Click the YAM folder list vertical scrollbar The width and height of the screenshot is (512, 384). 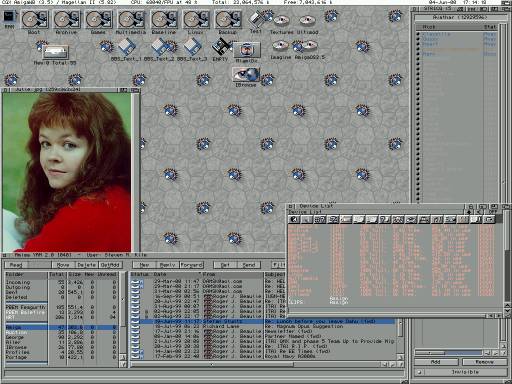pyautogui.click(x=123, y=313)
